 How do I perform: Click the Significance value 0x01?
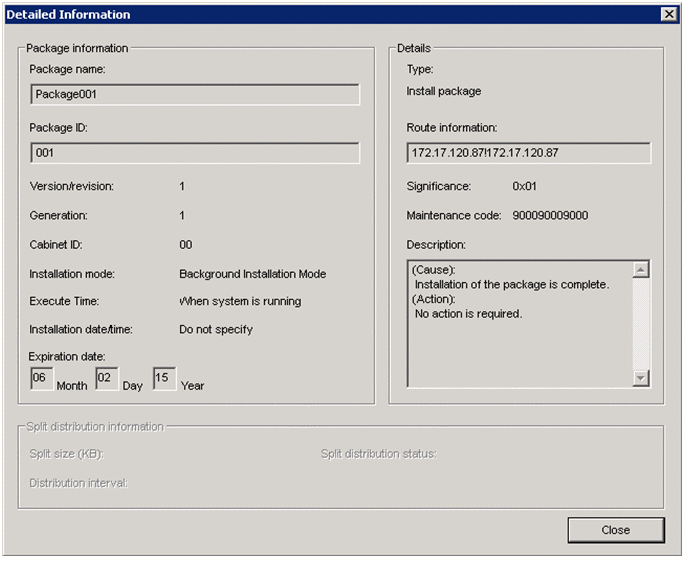(526, 186)
